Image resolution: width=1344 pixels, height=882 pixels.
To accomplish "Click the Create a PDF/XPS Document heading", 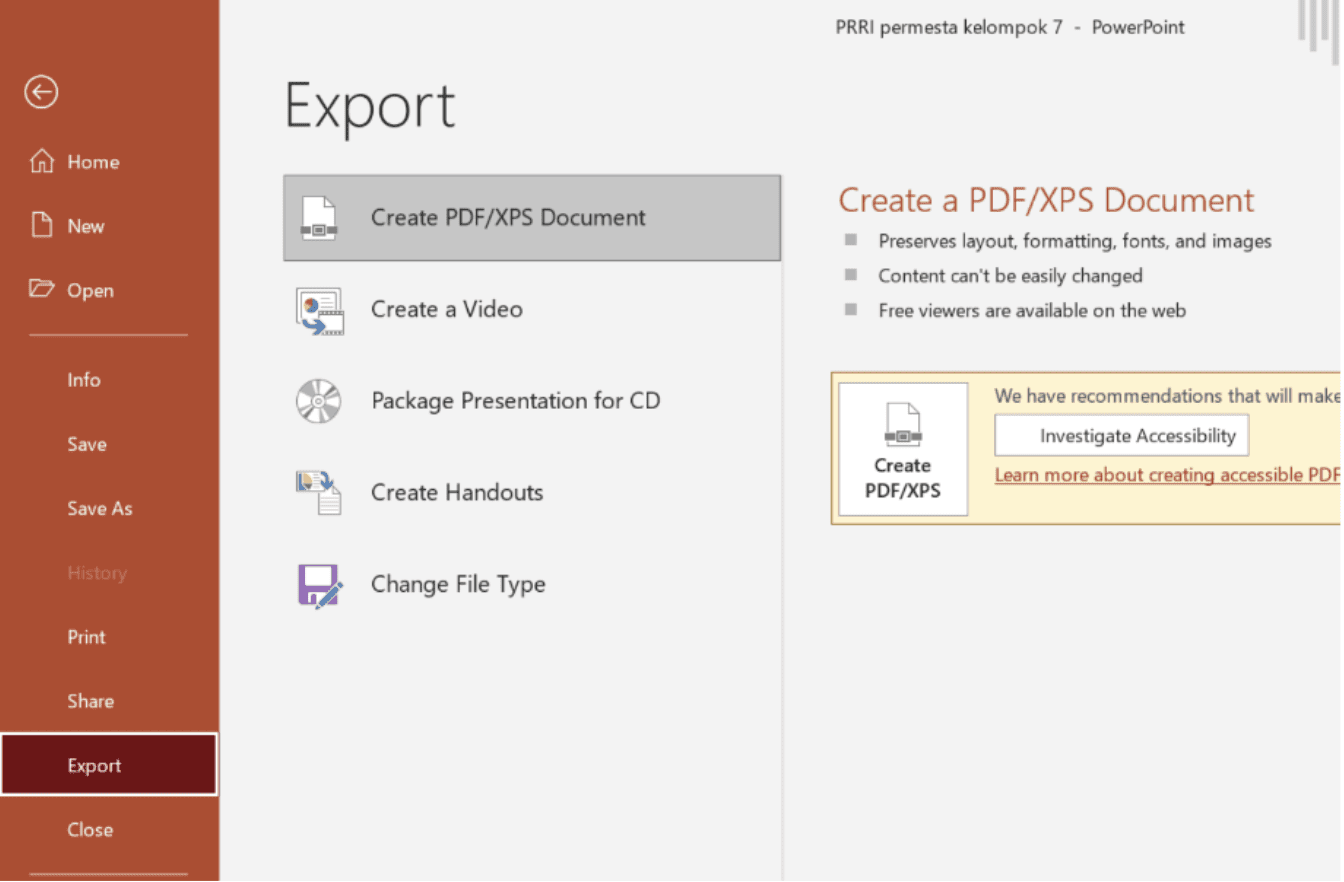I will pos(1046,200).
